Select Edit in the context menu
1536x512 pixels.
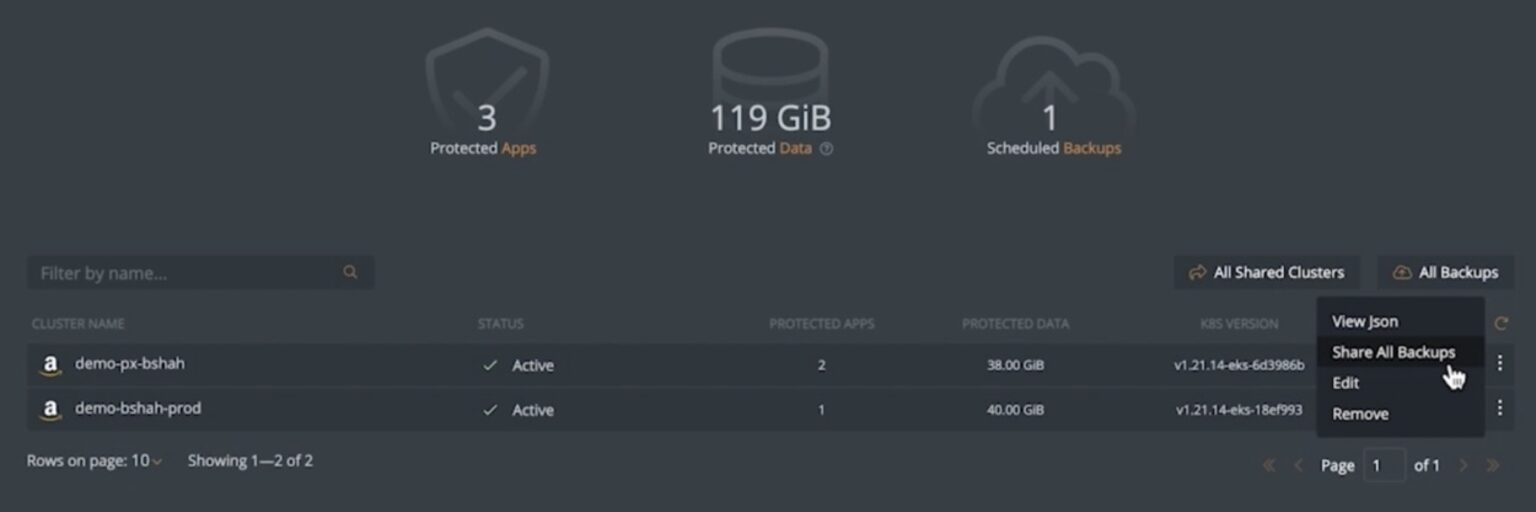tap(1346, 383)
